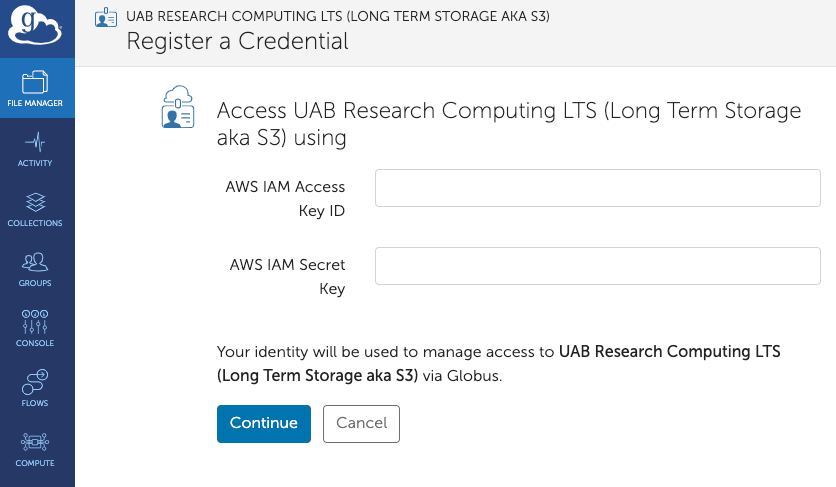
Task: Click the large 'Access UAB Research Computing' heading
Action: click(x=508, y=124)
